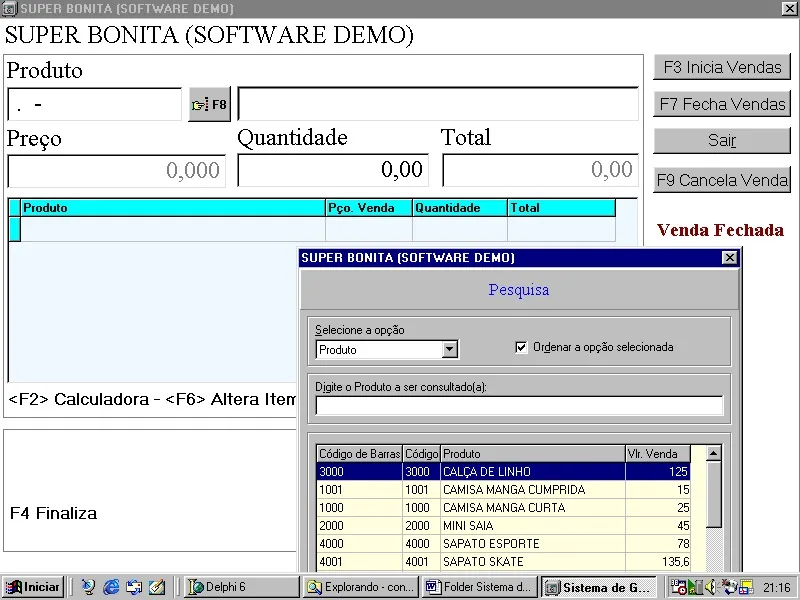Switch to the Folder Sistema Word document
The image size is (800, 600).
(x=480, y=587)
